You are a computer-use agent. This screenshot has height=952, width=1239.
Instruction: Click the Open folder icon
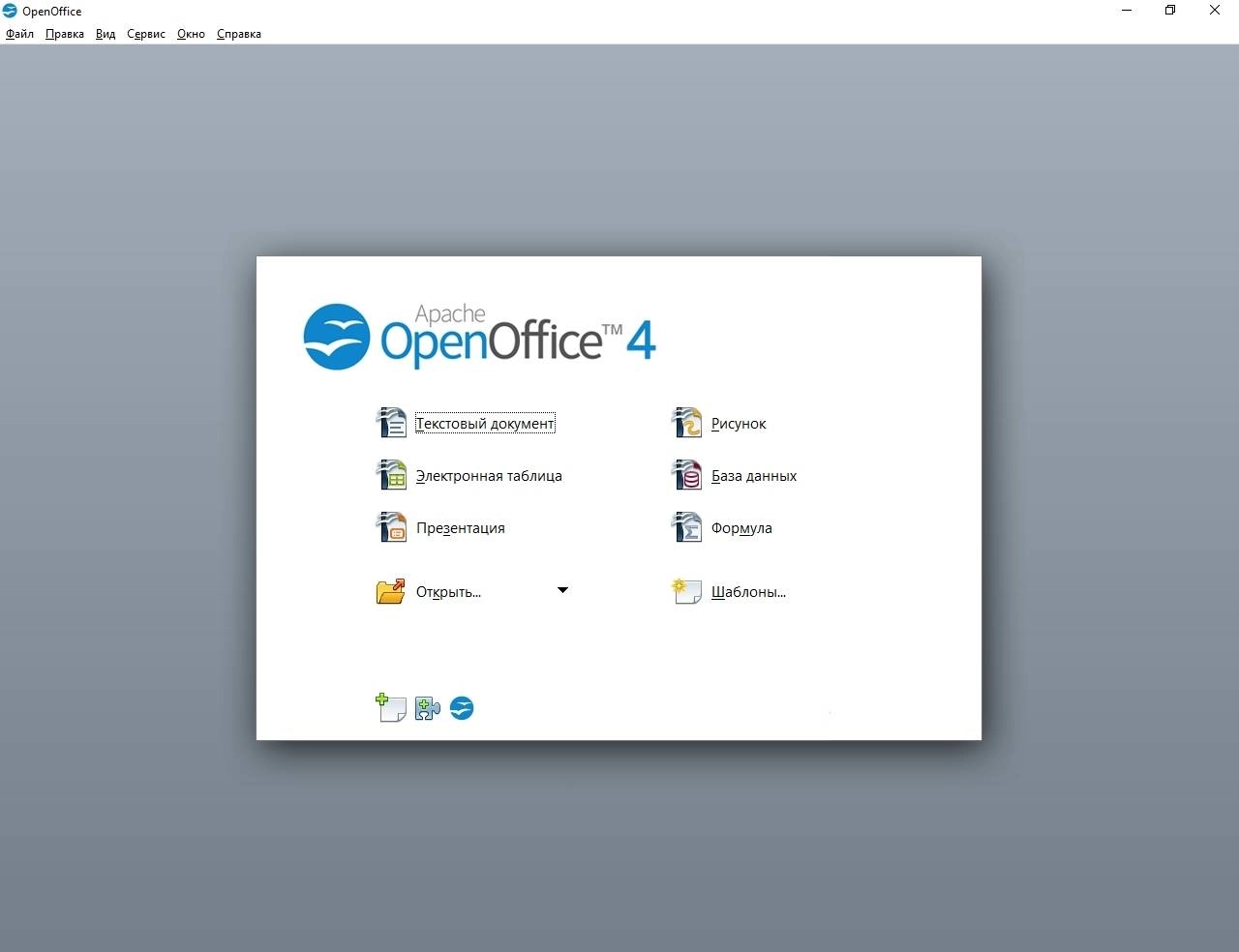pyautogui.click(x=391, y=591)
